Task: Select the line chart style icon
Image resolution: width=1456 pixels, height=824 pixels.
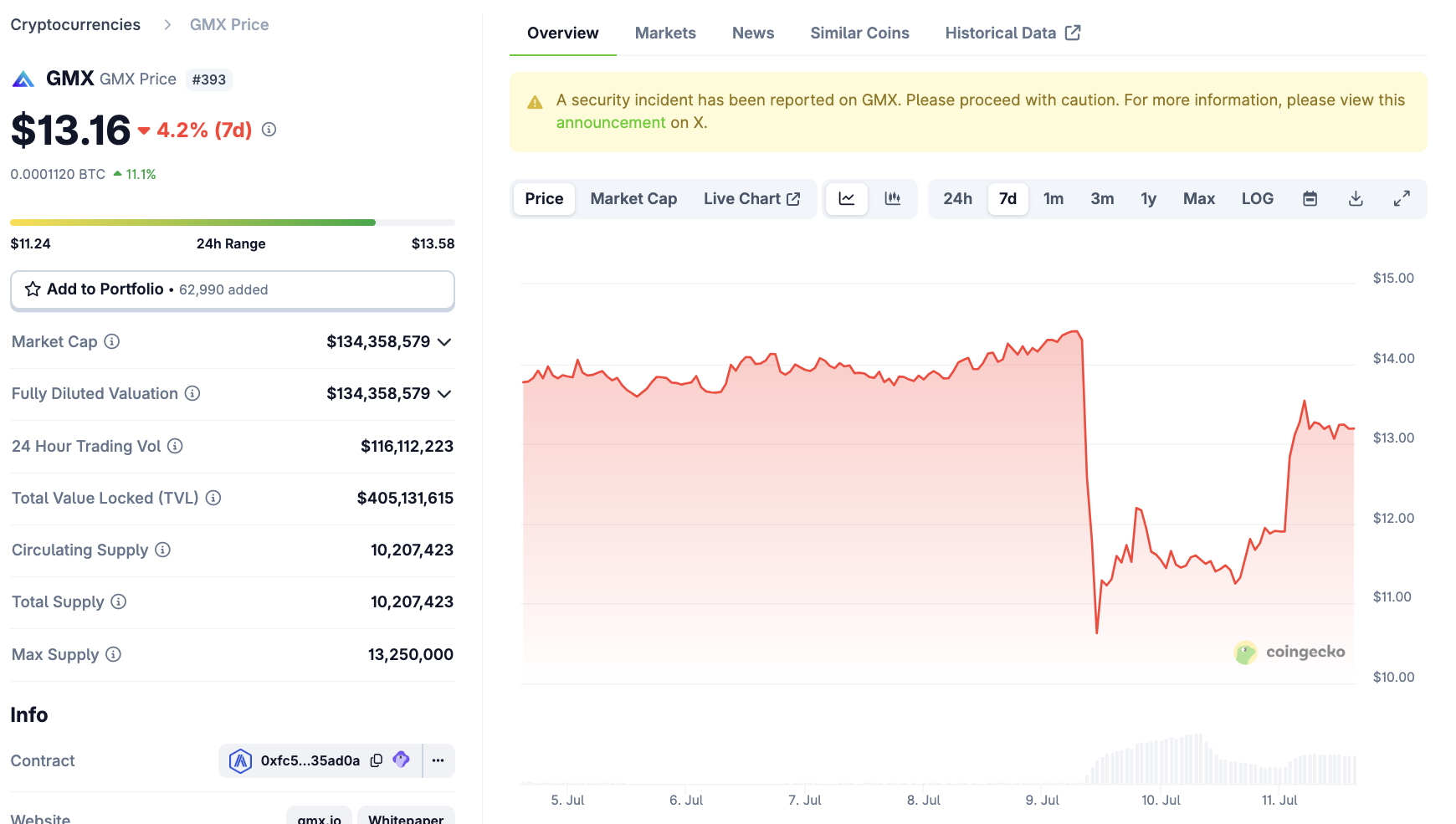Action: click(846, 199)
